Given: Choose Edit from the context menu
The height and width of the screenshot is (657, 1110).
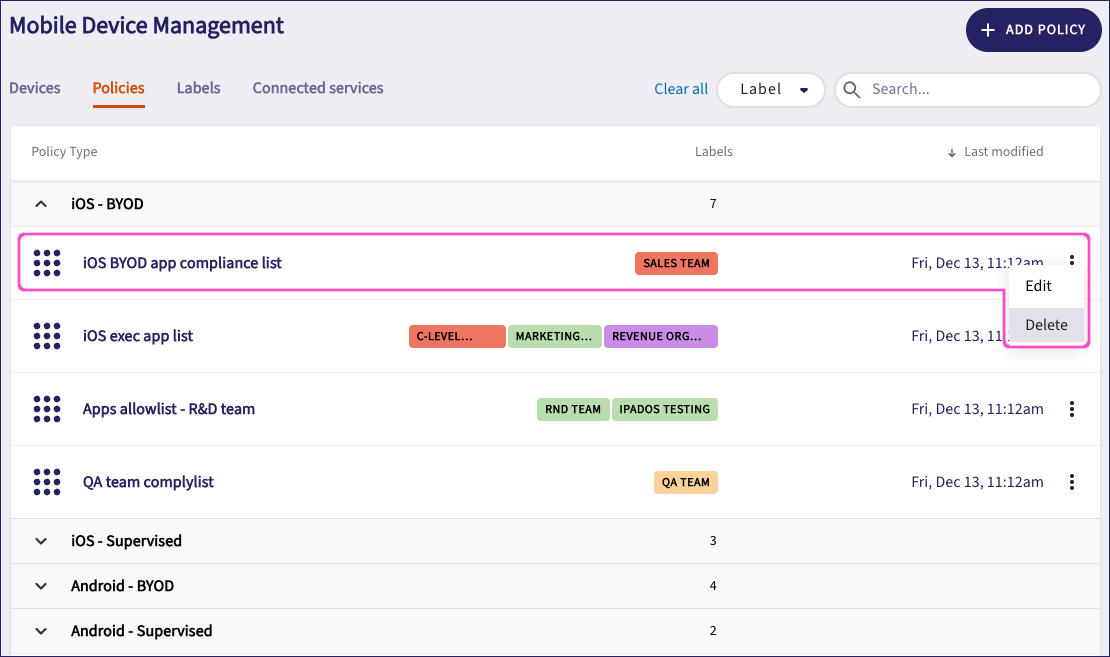Looking at the screenshot, I should point(1038,286).
